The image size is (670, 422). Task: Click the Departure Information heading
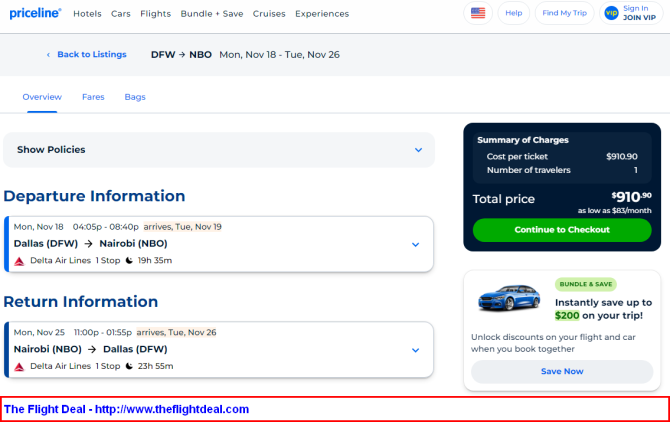(94, 196)
